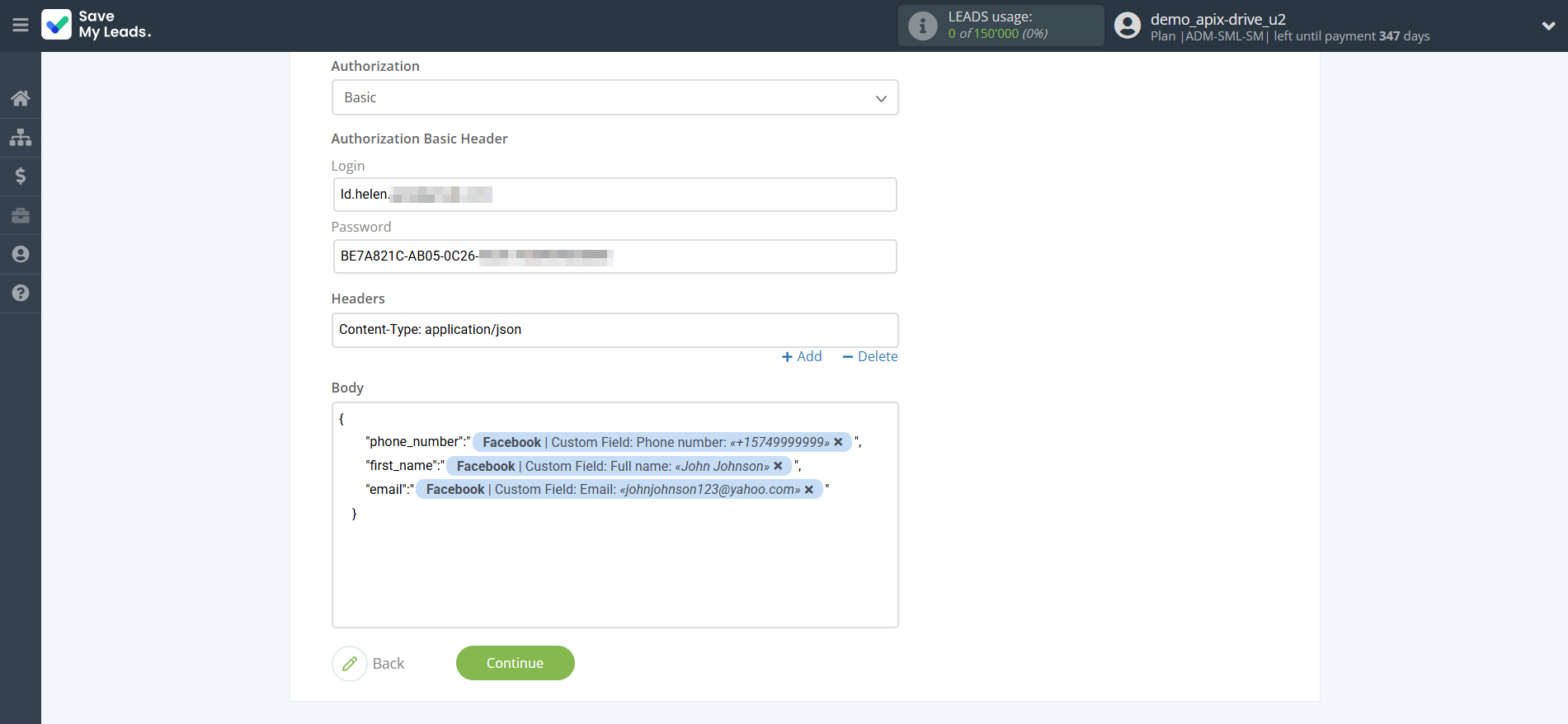Viewport: 1568px width, 724px height.
Task: Click the Continue button
Action: (x=515, y=663)
